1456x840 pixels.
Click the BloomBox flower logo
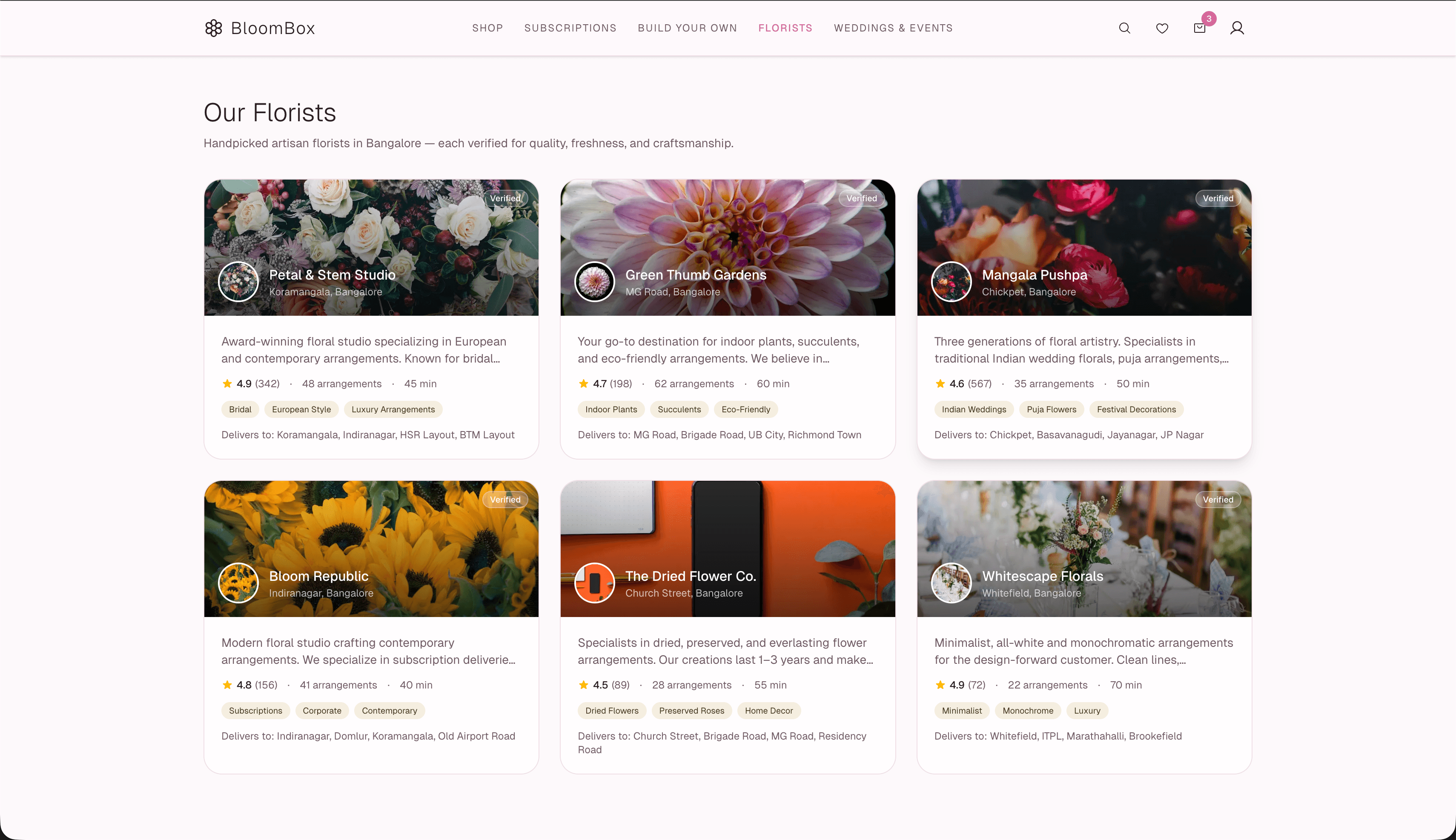click(214, 28)
